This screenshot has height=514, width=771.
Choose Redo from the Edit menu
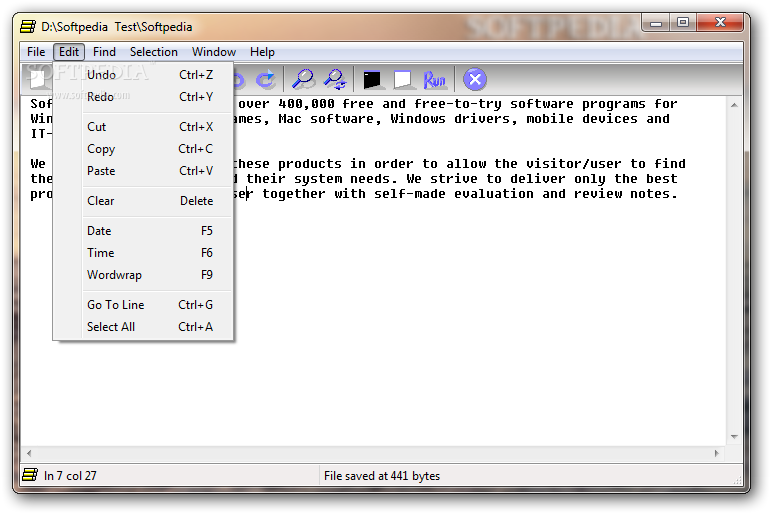click(143, 97)
